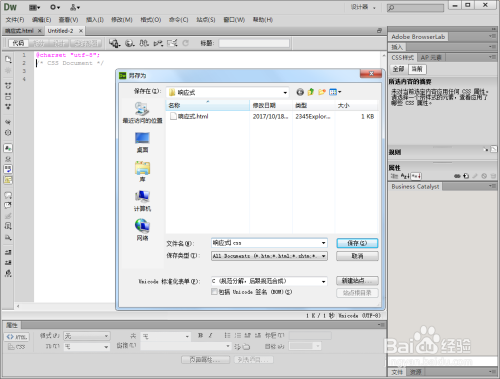The height and width of the screenshot is (379, 500).
Task: Select the 代码 (Code) view button
Action: (x=18, y=43)
